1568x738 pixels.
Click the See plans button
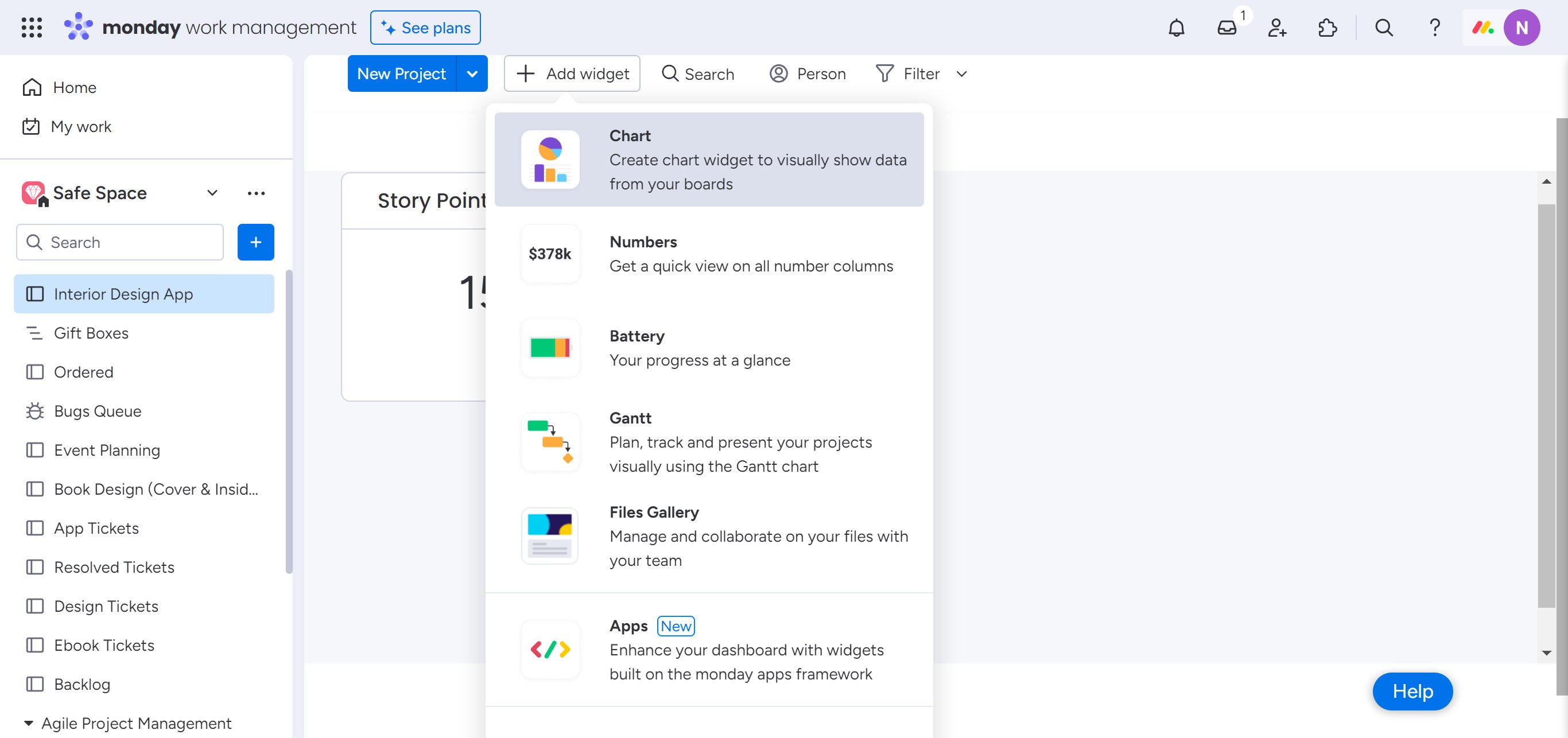[x=425, y=28]
